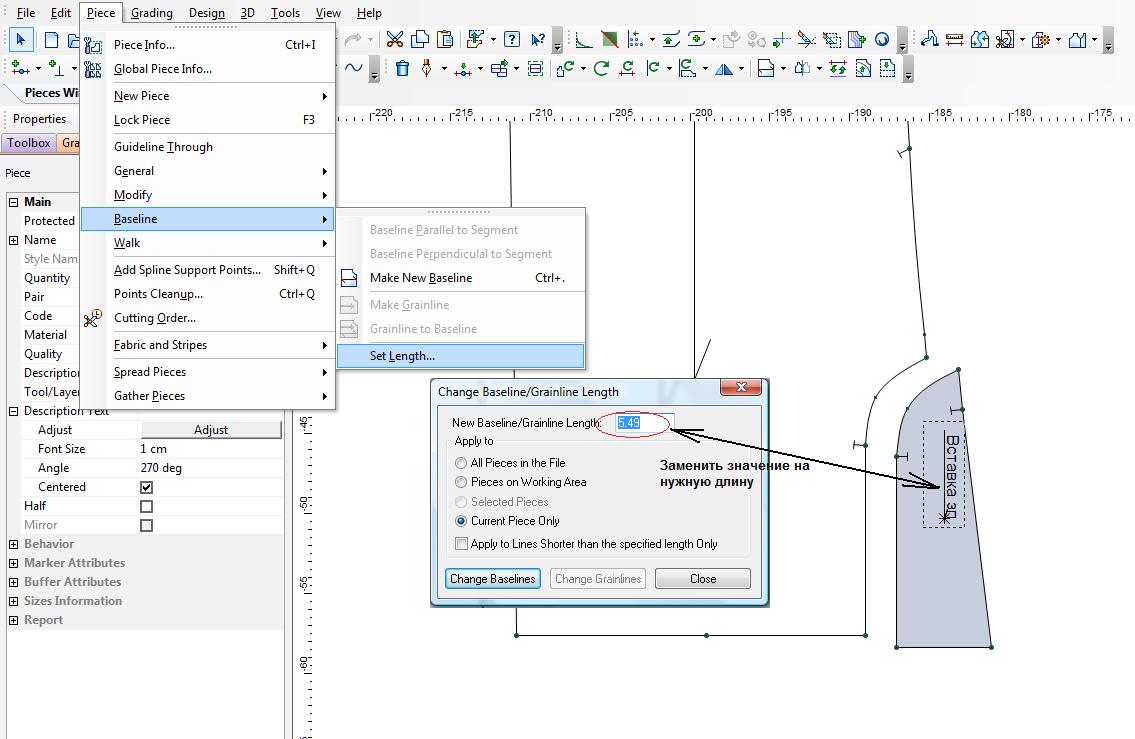Choose Set Length from Baseline submenu

coord(402,356)
